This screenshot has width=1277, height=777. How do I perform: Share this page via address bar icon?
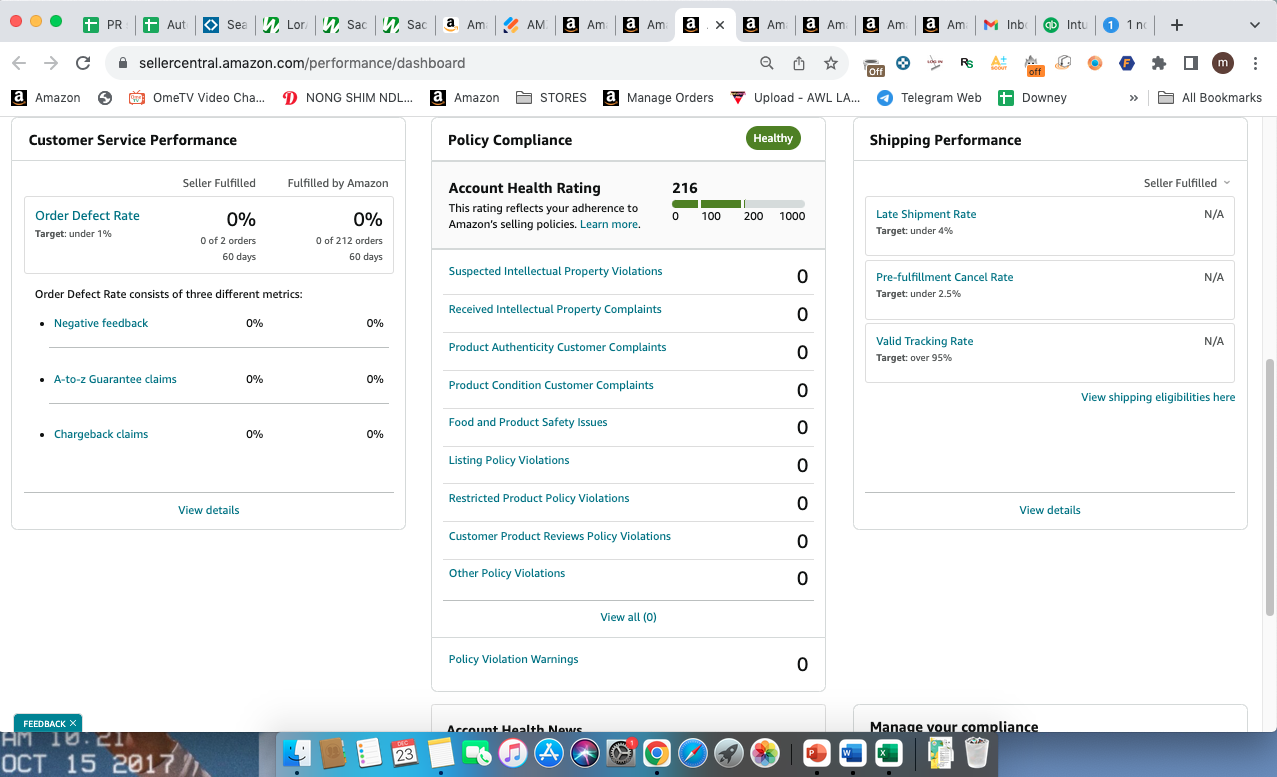click(799, 63)
